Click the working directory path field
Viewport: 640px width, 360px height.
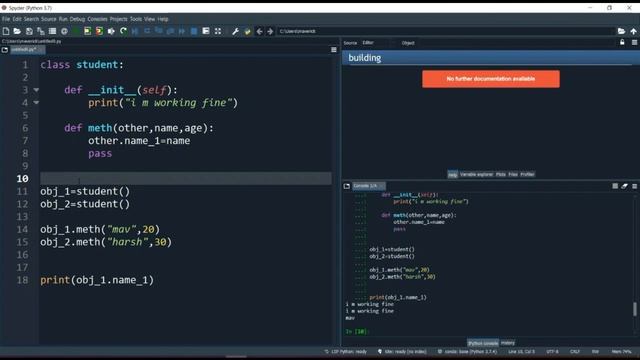point(447,31)
